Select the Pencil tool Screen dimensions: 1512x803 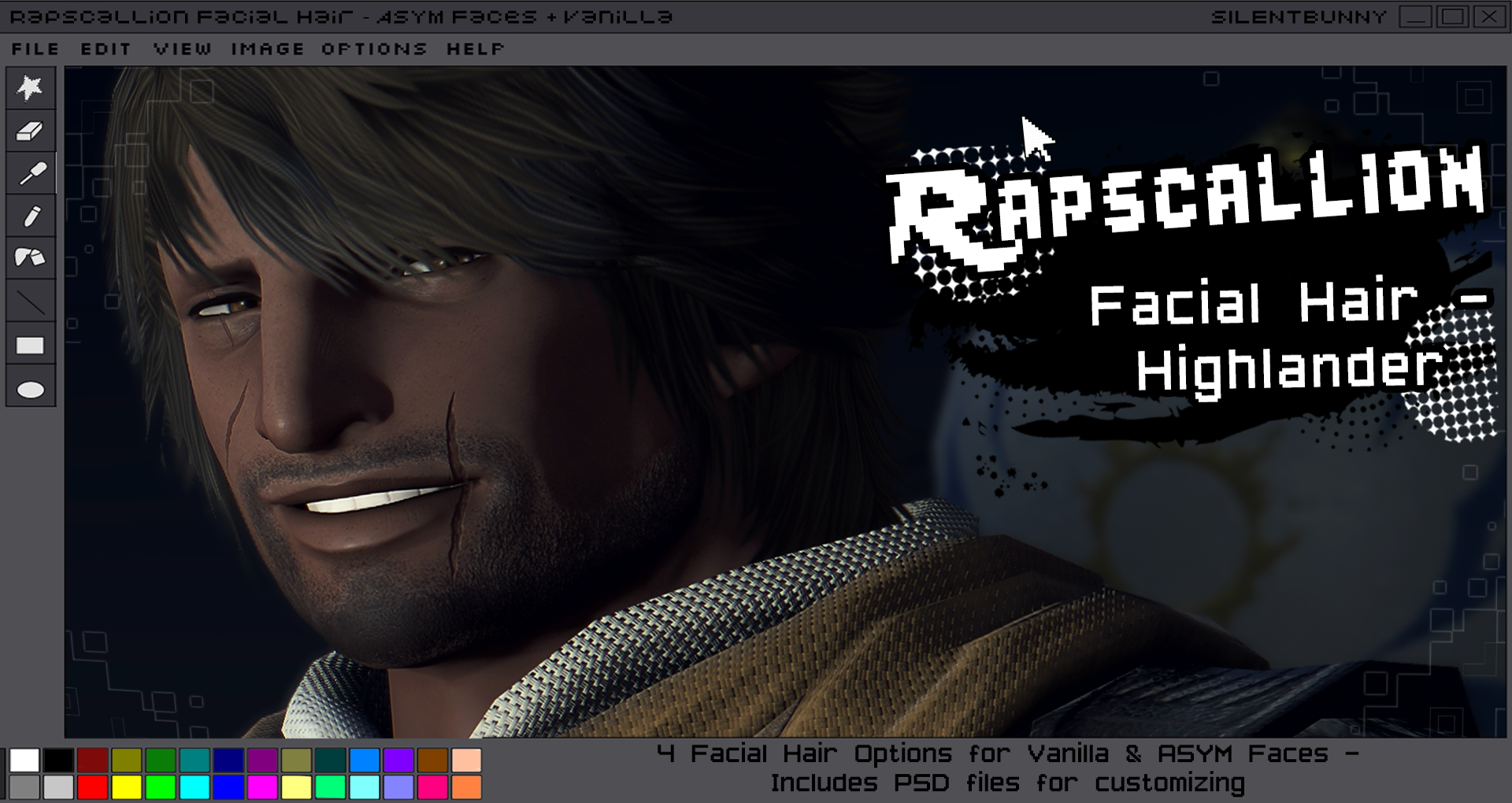(x=30, y=216)
